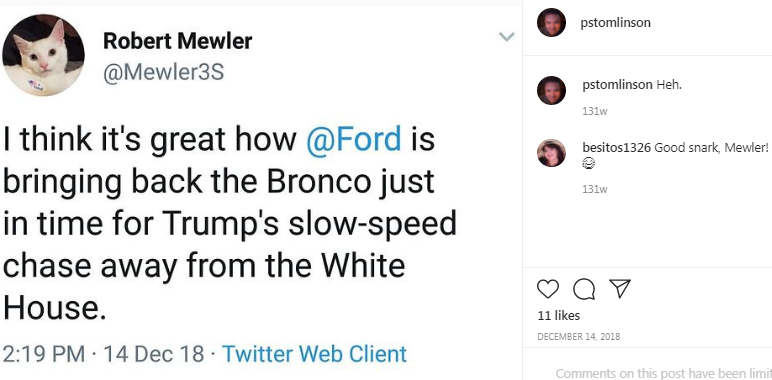Click the December 14, 2018 post date
This screenshot has width=772, height=380.
click(x=579, y=337)
